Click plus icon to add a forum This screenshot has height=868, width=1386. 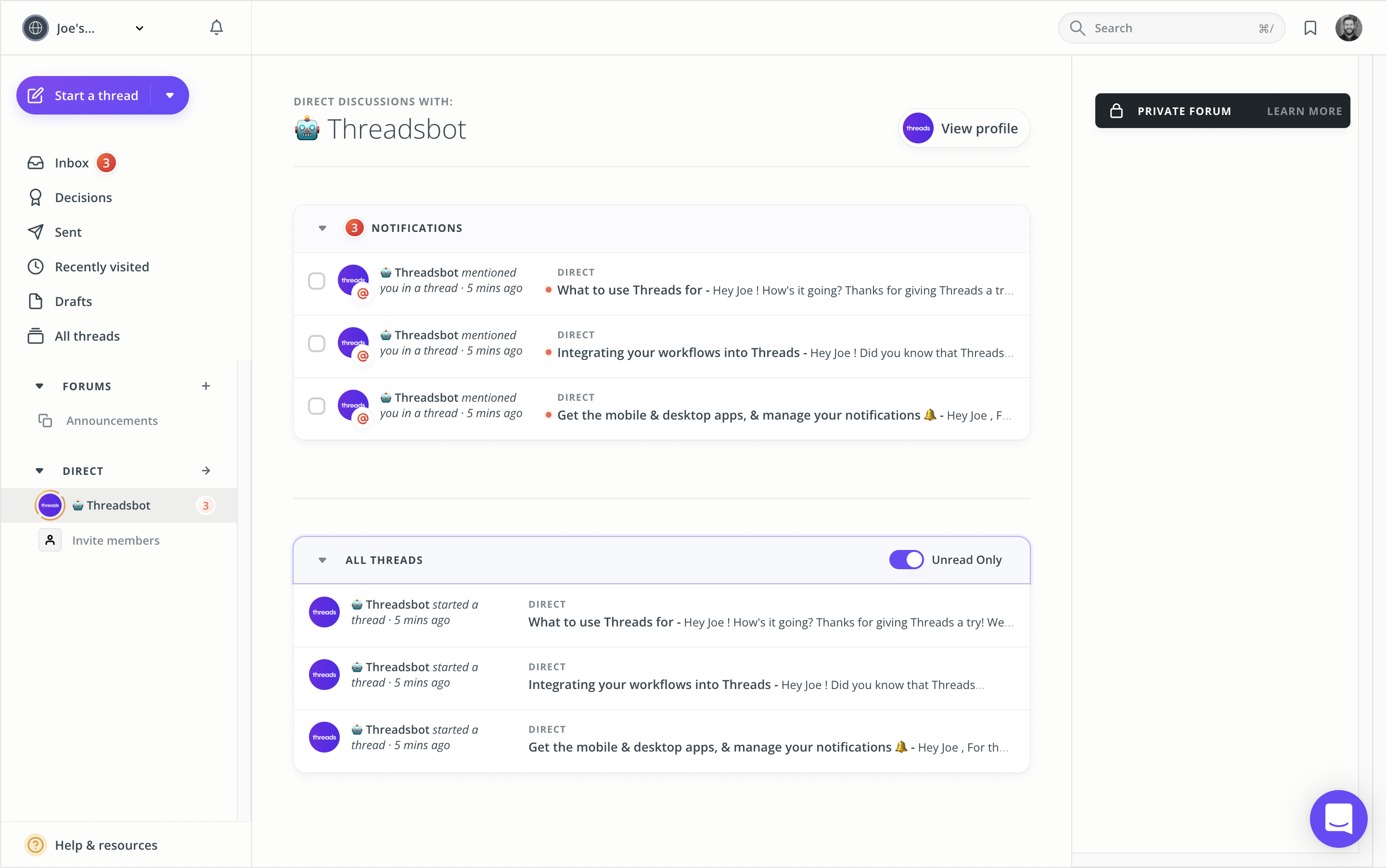[205, 386]
